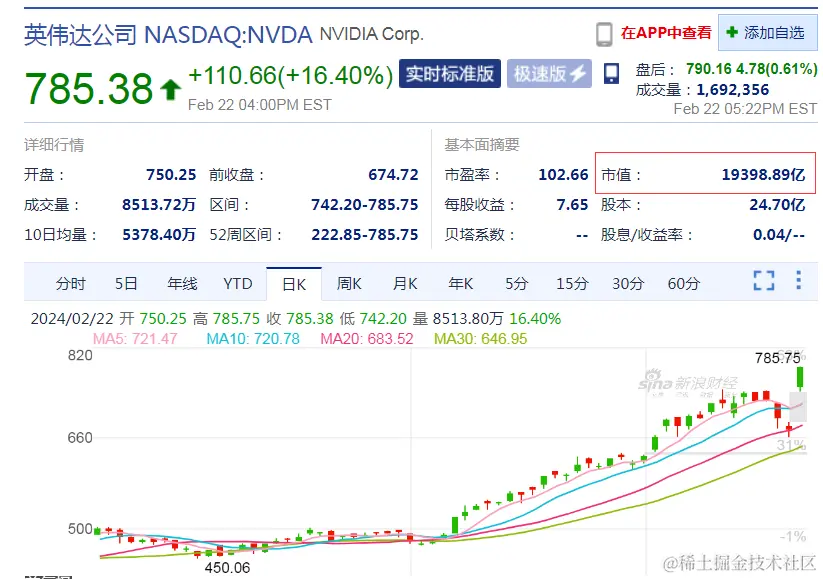This screenshot has width=823, height=579.
Task: Click the 660 price axis label
Action: [80, 437]
